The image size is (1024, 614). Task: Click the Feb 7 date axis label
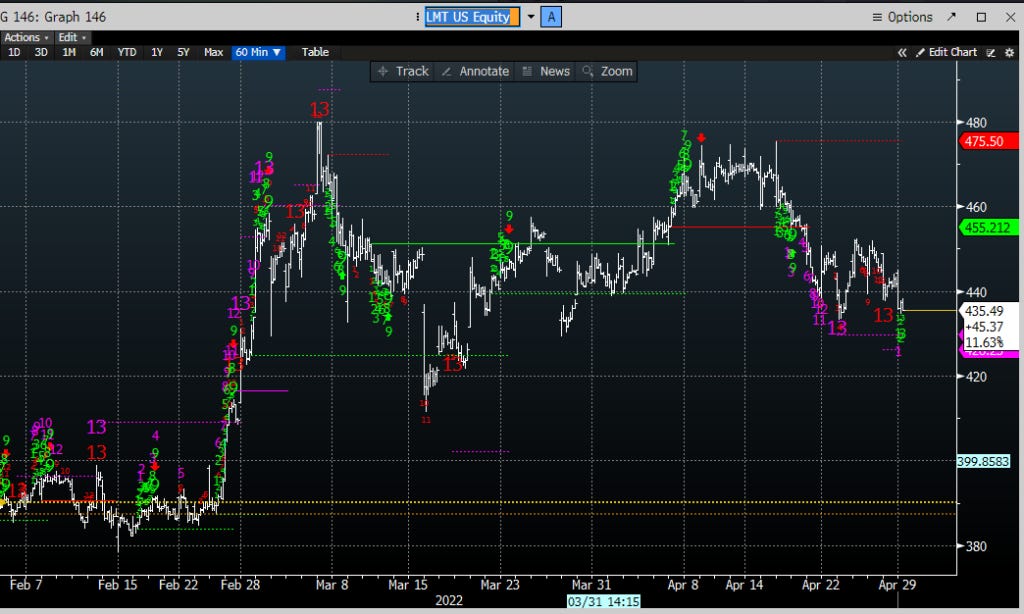pos(25,585)
